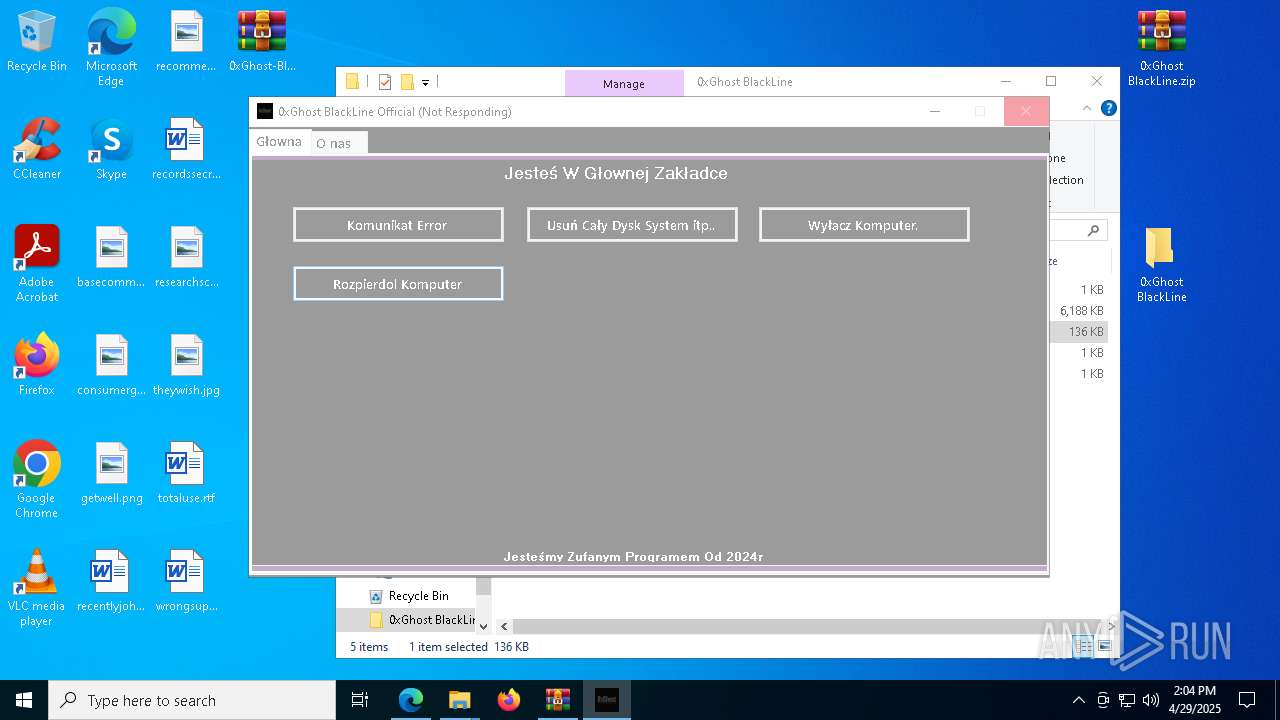This screenshot has height=720, width=1280.
Task: Click the Explorer properties checkmark icon
Action: tap(385, 82)
